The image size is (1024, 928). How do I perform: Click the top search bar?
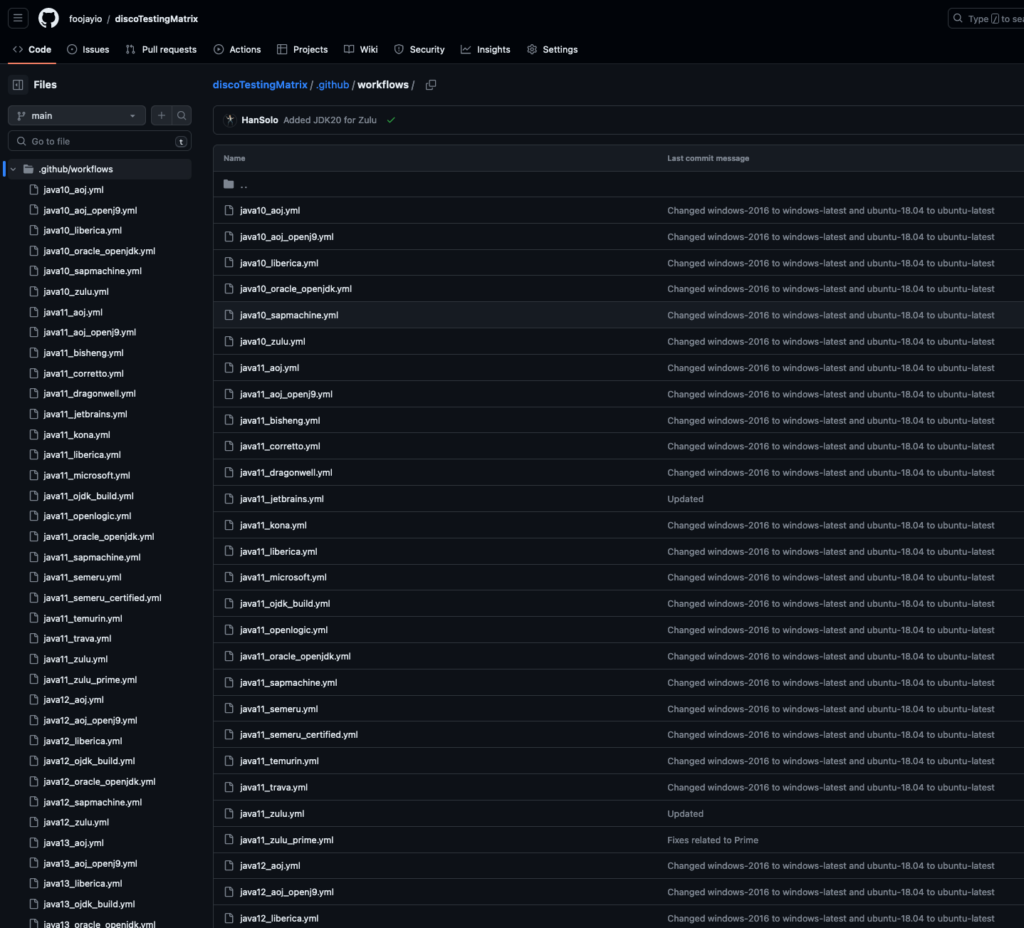[x=986, y=18]
